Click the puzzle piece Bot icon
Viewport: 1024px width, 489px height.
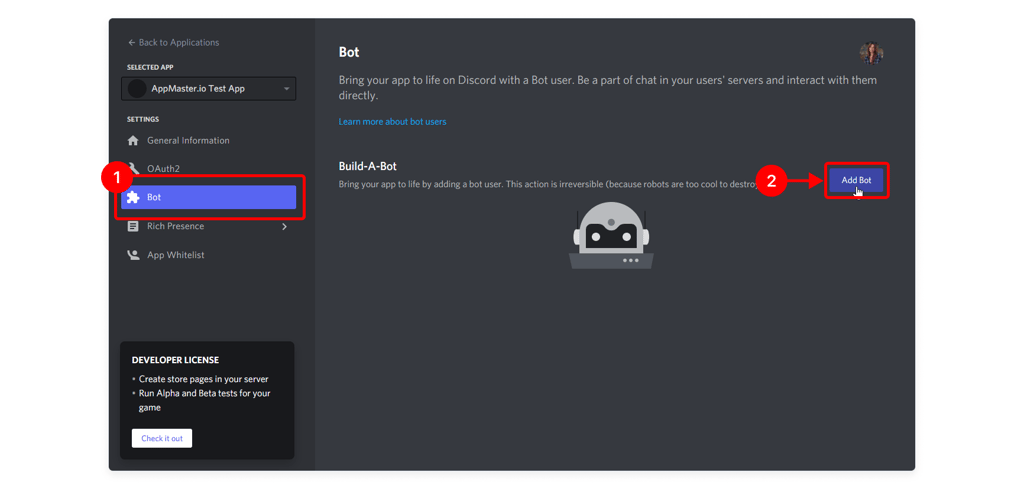(133, 198)
